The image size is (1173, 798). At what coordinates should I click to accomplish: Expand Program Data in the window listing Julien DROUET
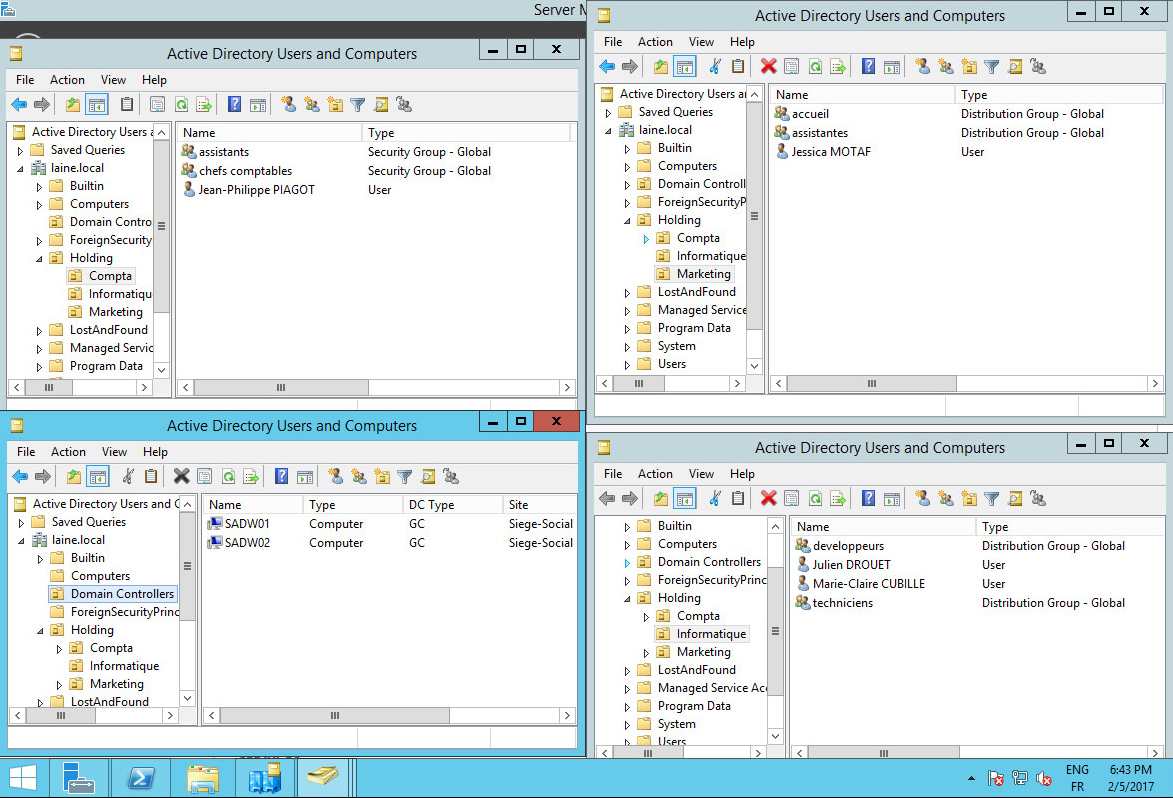(x=627, y=707)
